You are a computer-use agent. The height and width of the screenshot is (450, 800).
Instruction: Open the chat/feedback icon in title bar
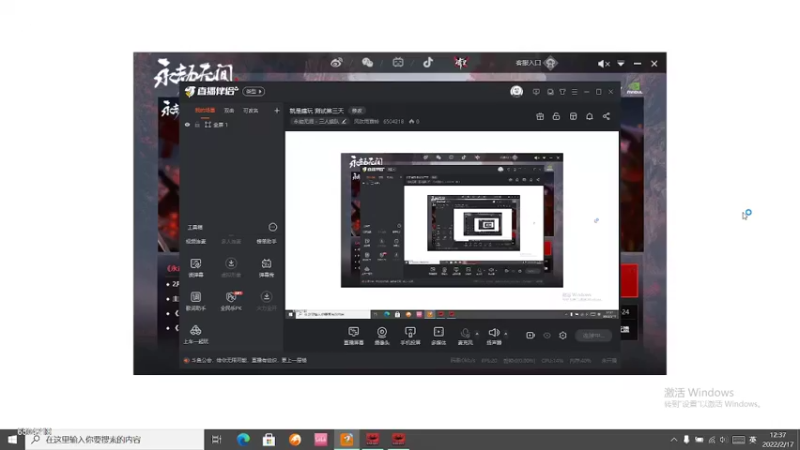tap(550, 92)
